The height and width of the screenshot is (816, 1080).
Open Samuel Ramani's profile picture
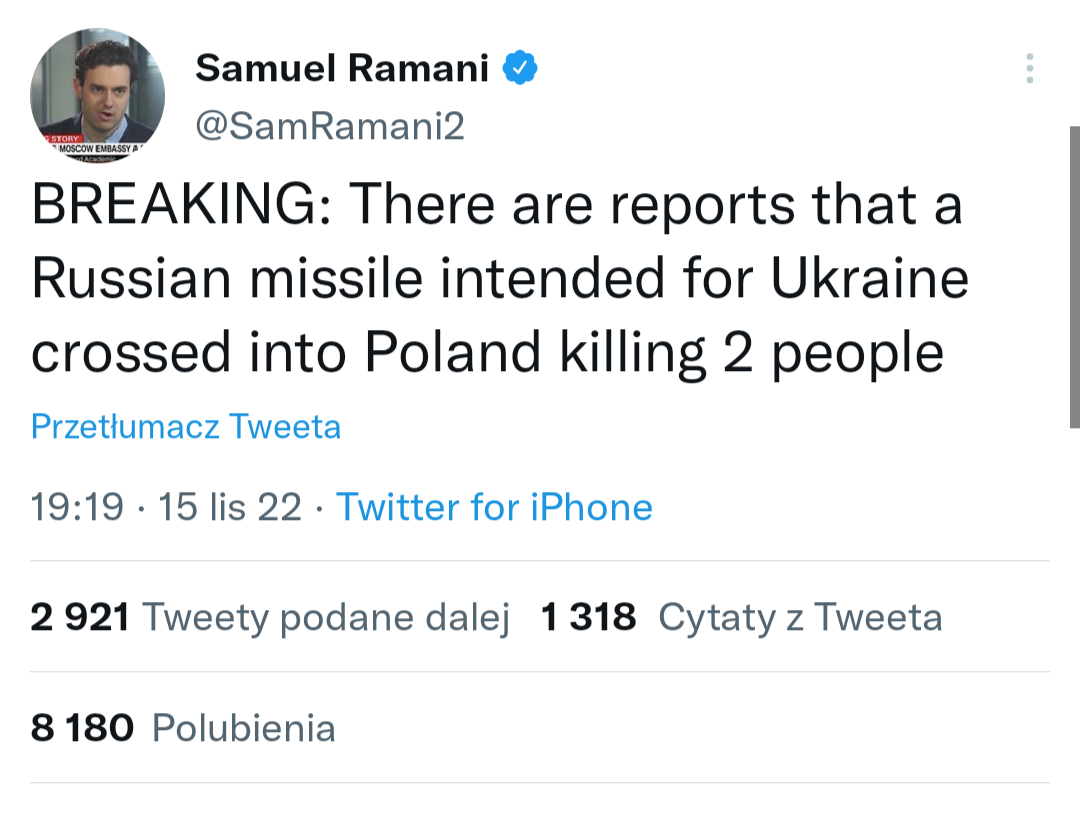(98, 95)
